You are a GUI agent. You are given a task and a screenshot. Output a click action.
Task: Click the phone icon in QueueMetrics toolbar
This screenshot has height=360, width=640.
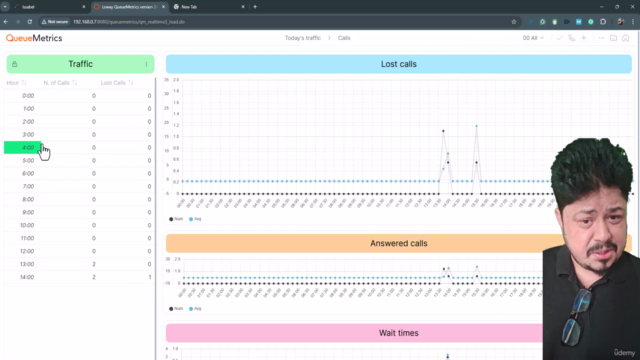571,38
